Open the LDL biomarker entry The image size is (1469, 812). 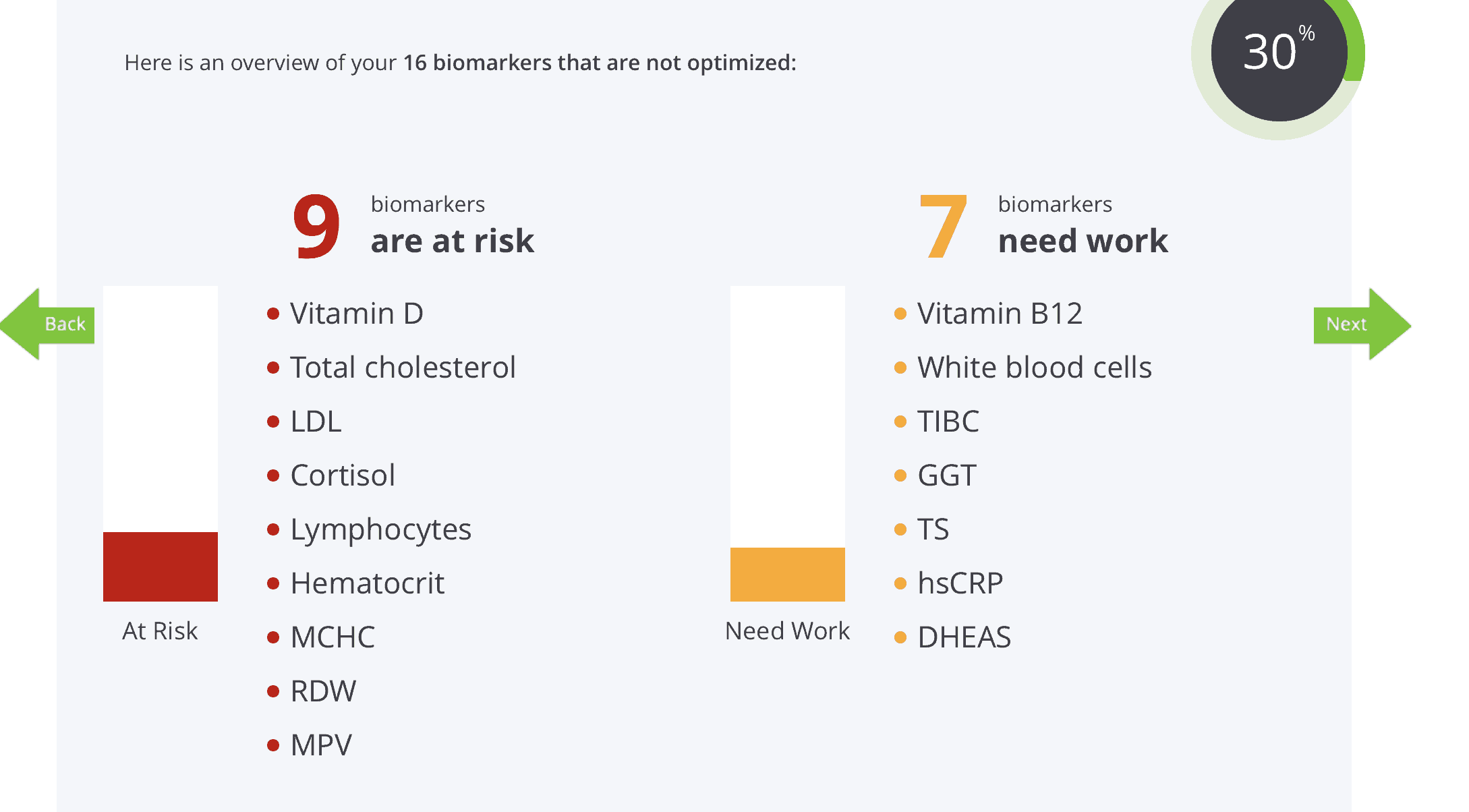coord(316,422)
